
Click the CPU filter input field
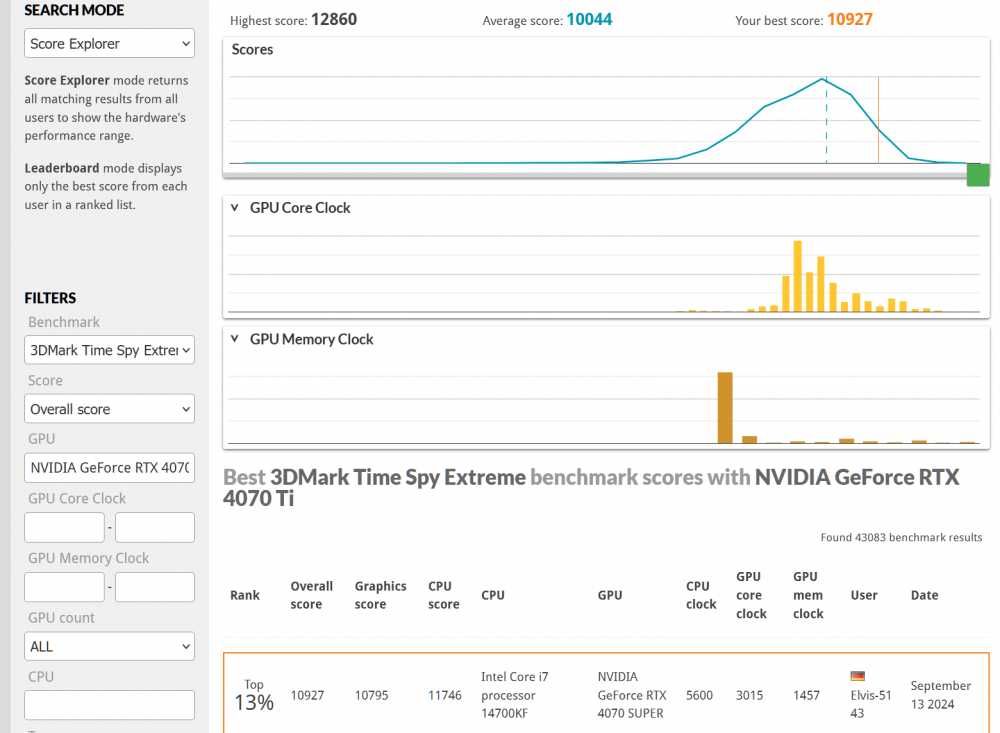[x=109, y=705]
